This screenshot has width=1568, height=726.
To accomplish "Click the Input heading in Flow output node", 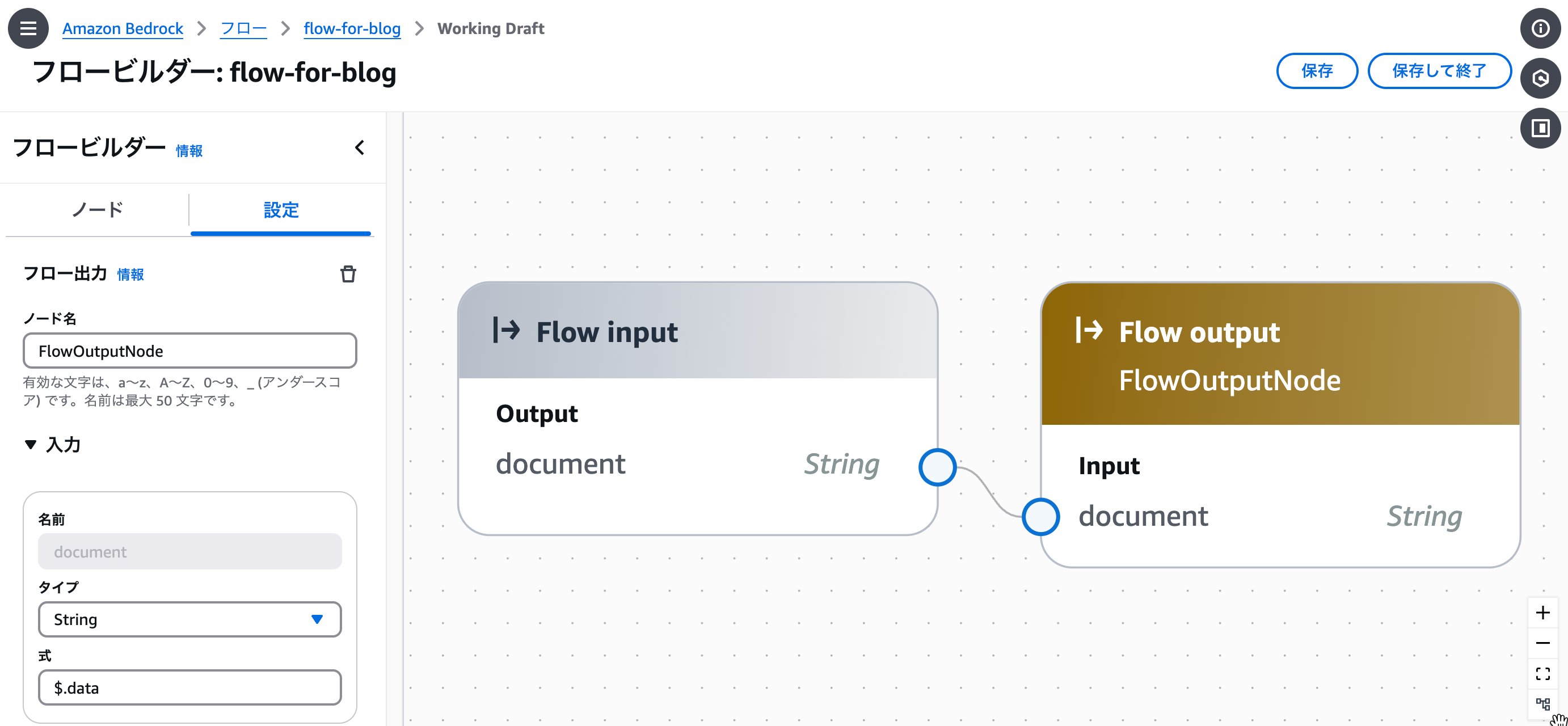I will pos(1109,466).
